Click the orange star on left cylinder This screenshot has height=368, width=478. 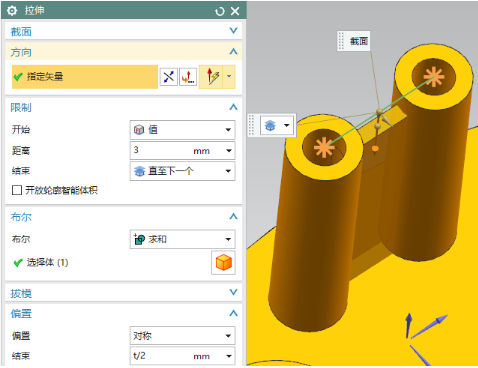pyautogui.click(x=324, y=147)
